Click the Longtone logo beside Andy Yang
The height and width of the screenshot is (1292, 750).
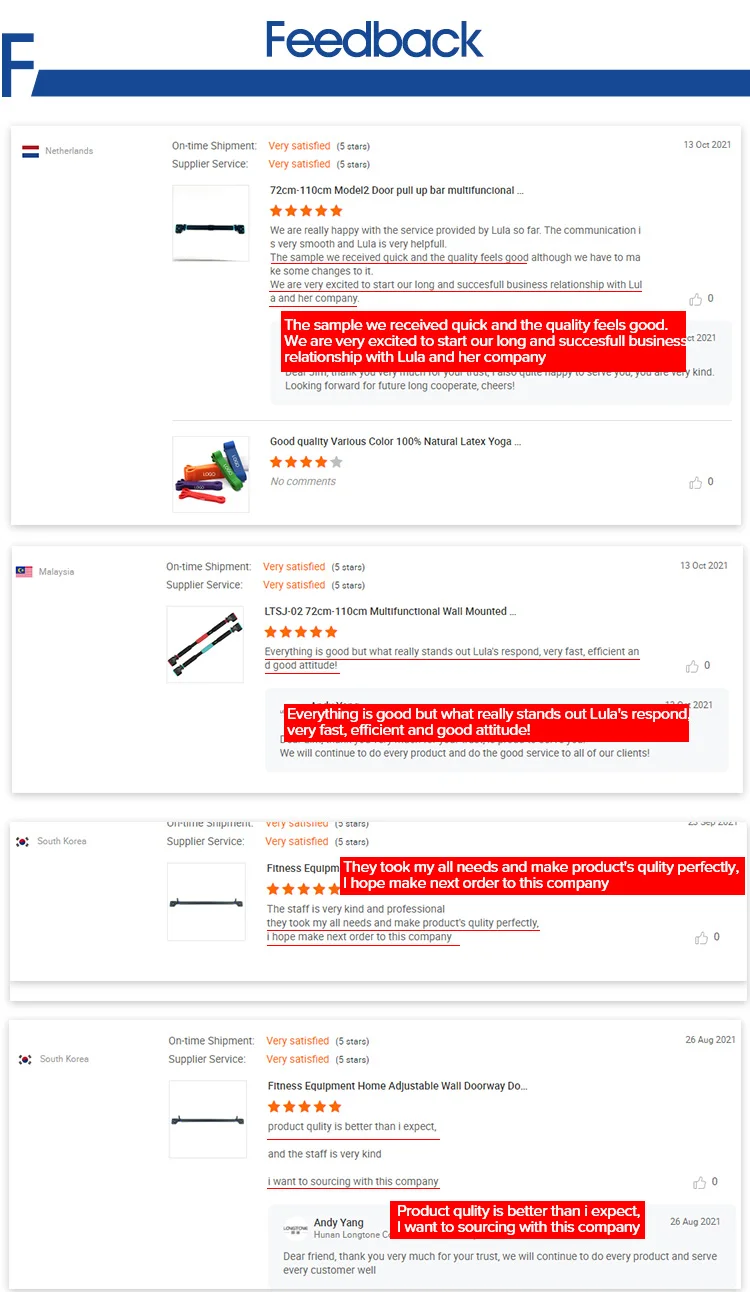[295, 1228]
